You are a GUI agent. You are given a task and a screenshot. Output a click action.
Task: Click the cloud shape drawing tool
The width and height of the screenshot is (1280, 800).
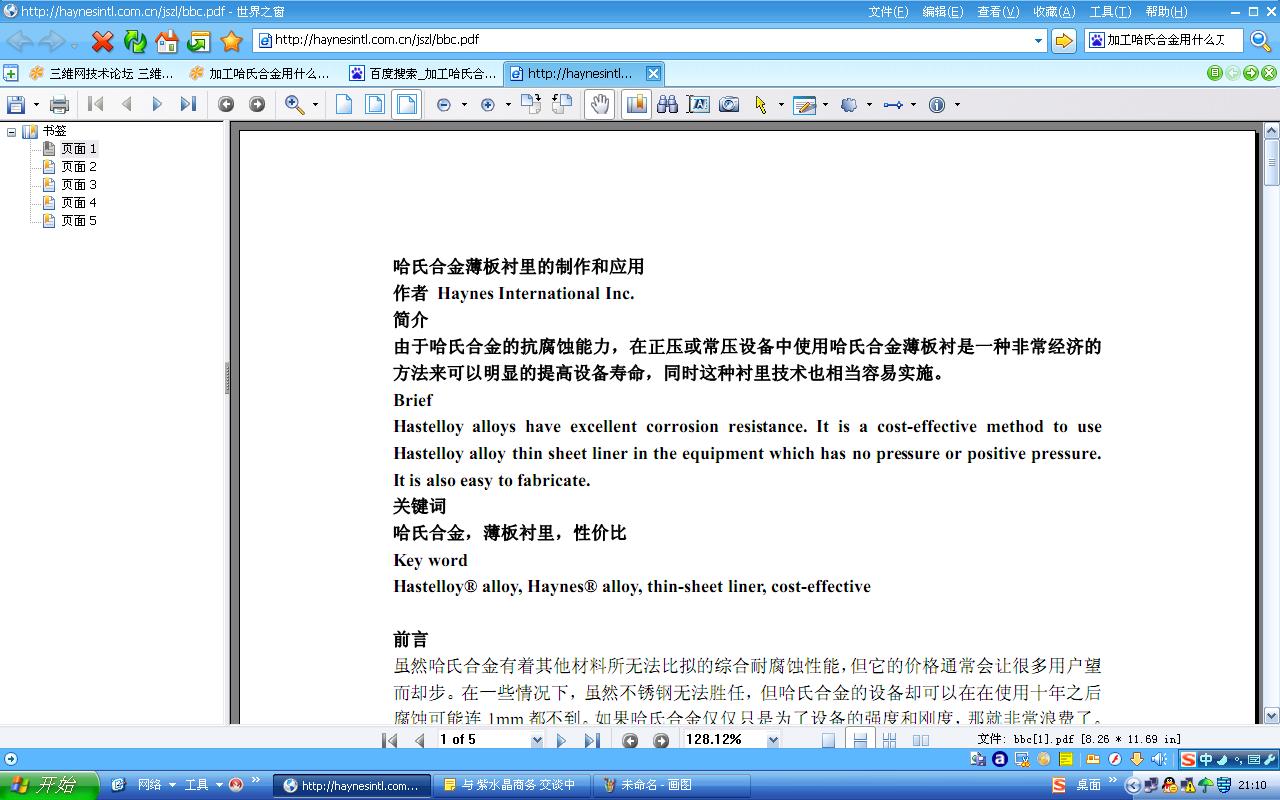tap(849, 104)
